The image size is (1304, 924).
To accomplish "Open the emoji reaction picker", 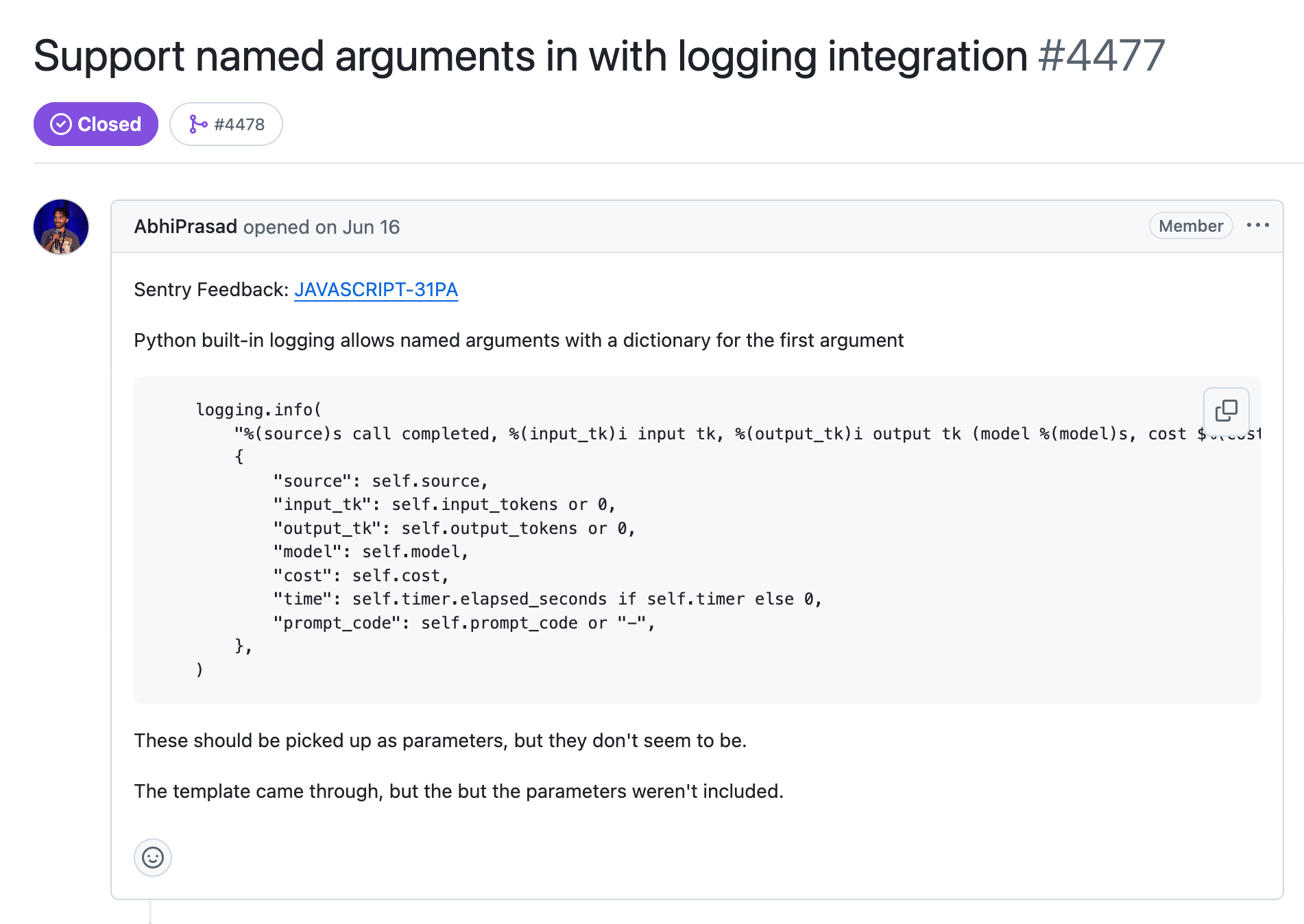I will pyautogui.click(x=153, y=858).
